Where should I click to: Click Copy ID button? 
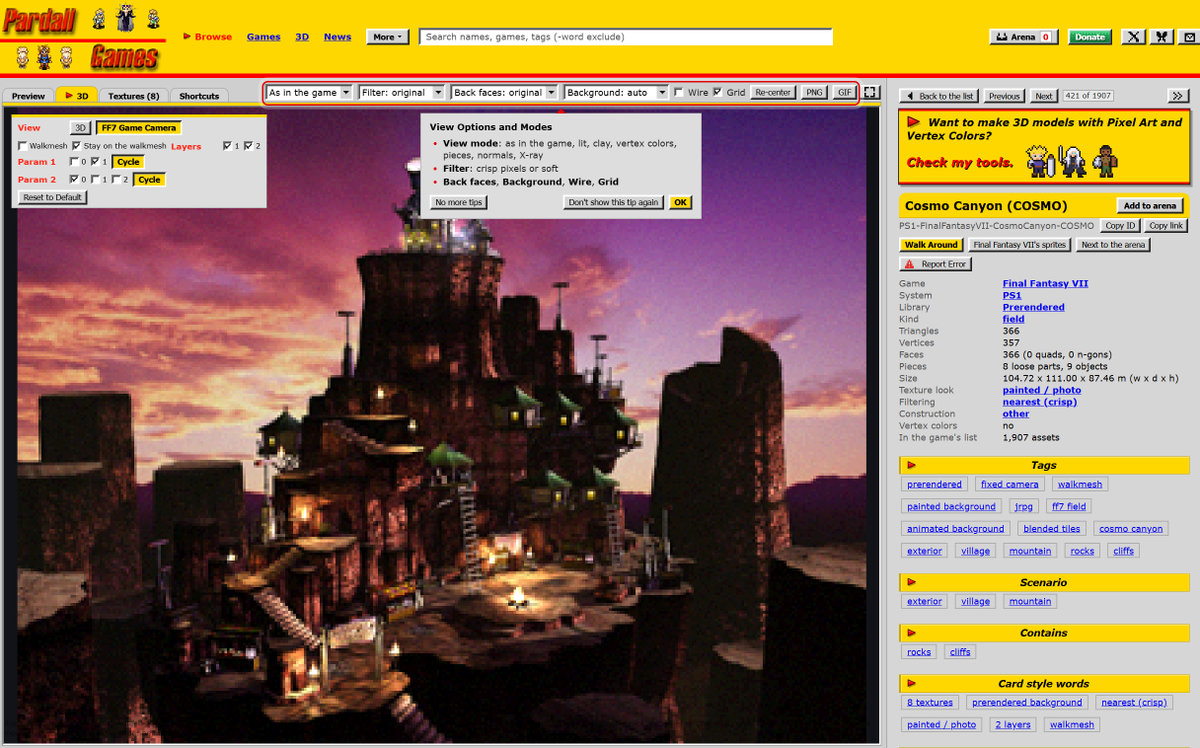pyautogui.click(x=1120, y=226)
